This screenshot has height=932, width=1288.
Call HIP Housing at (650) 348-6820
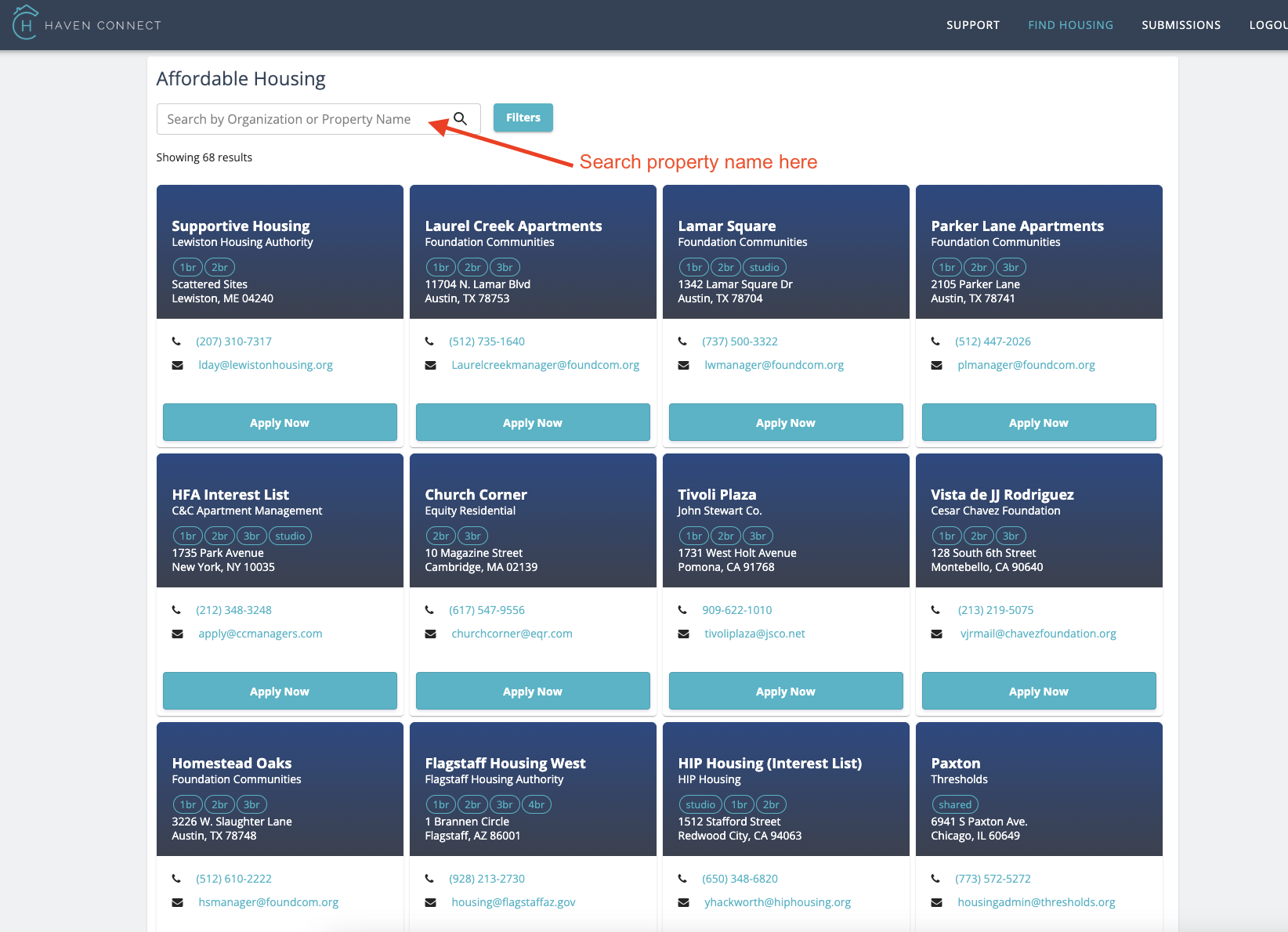[740, 879]
